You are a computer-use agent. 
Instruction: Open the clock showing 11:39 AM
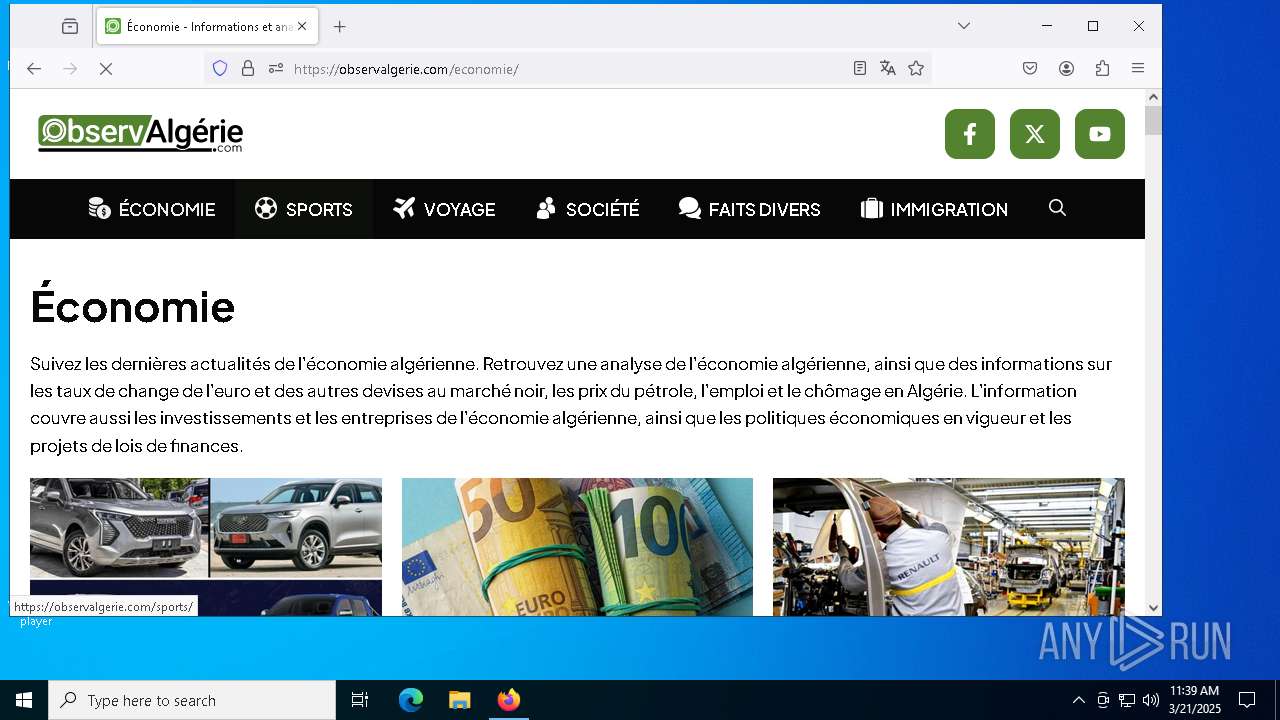point(1195,700)
